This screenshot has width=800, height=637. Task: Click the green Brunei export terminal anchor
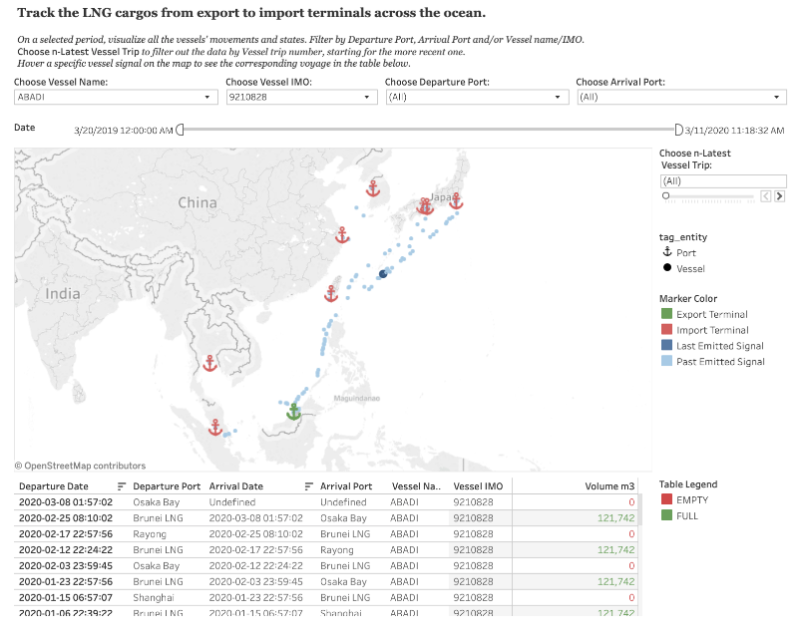(x=293, y=410)
